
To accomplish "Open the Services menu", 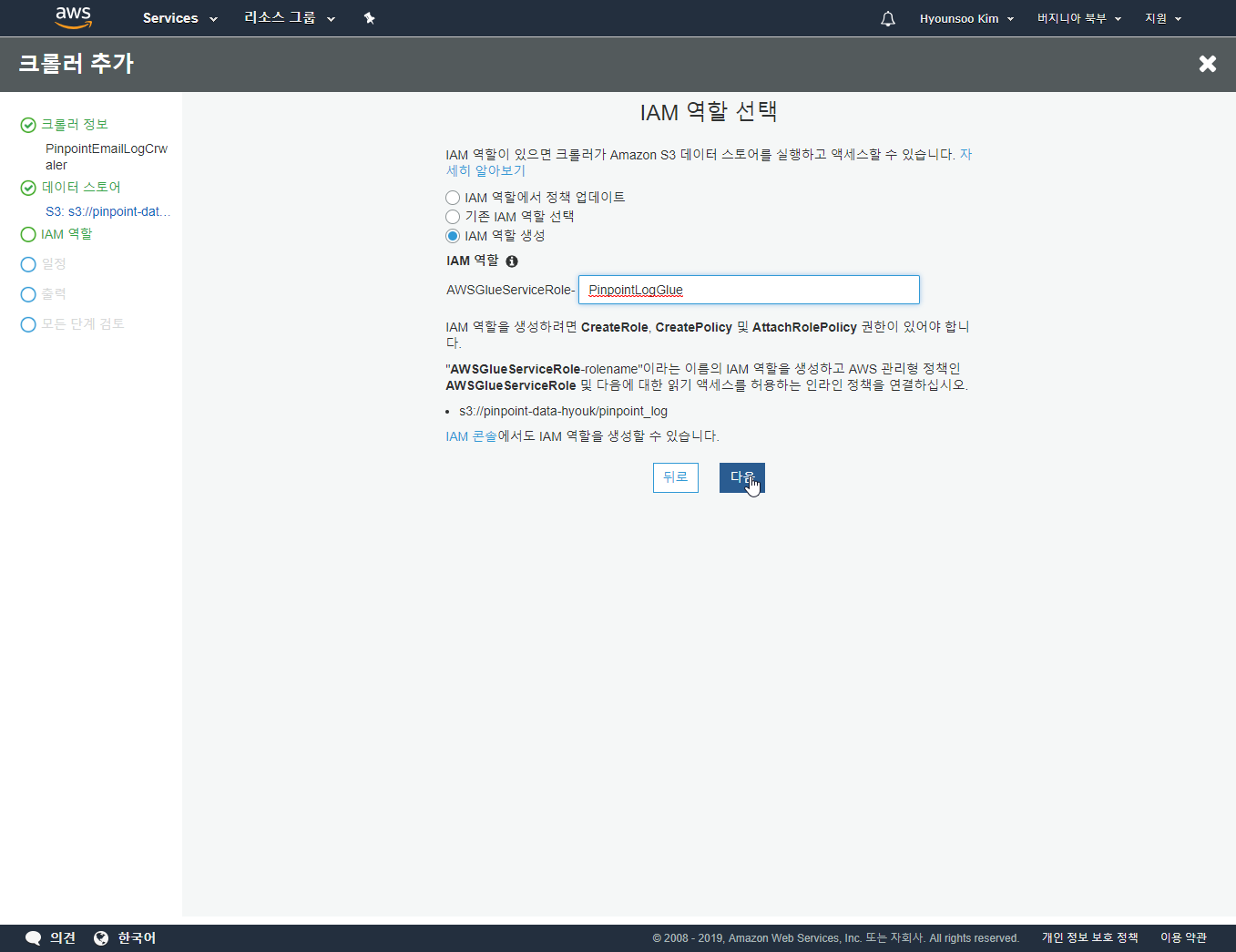I will tap(179, 18).
